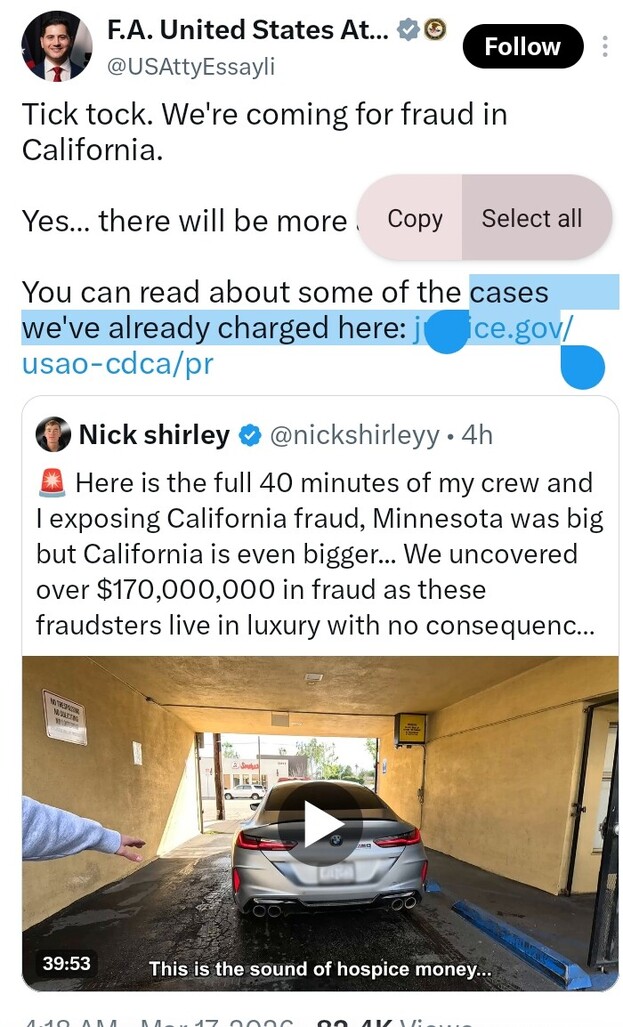The height and width of the screenshot is (1027, 623).
Task: Tap Nick shirley's blue verified checkmark
Action: [250, 436]
